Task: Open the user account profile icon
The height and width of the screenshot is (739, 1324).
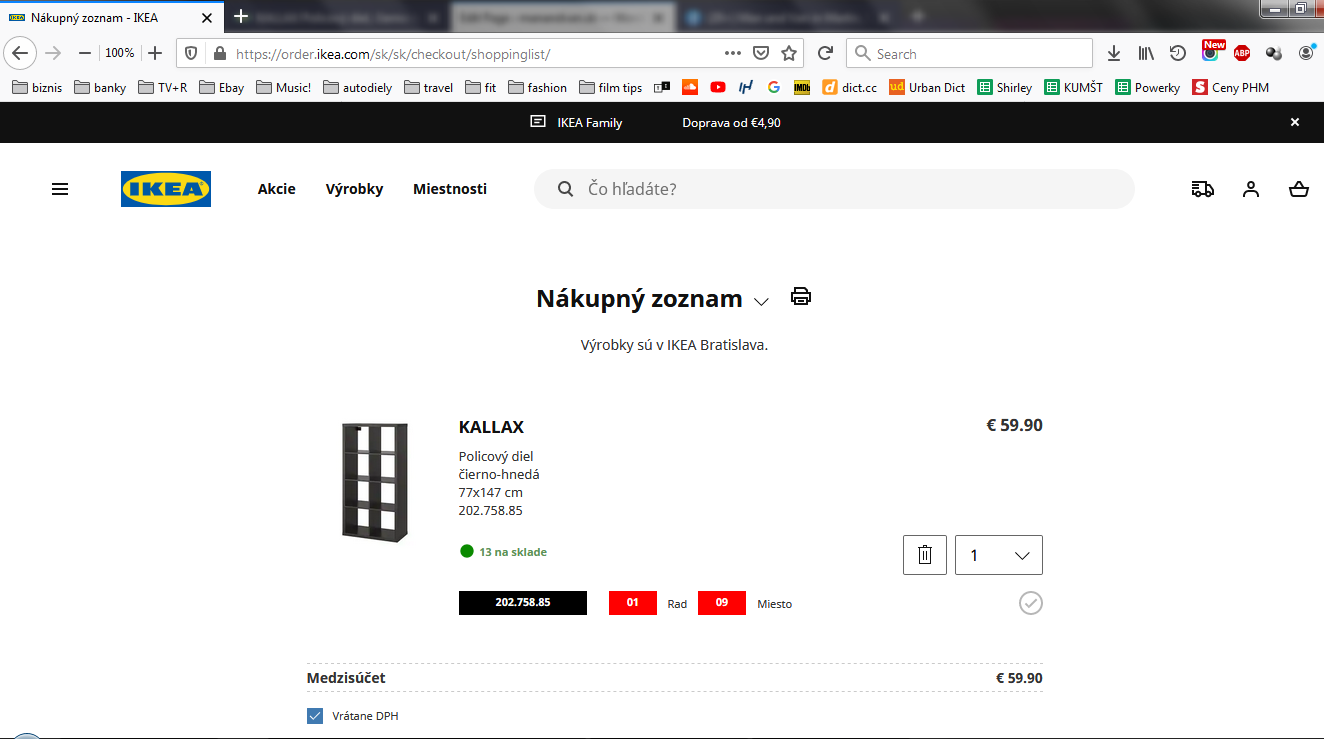Action: tap(1251, 189)
